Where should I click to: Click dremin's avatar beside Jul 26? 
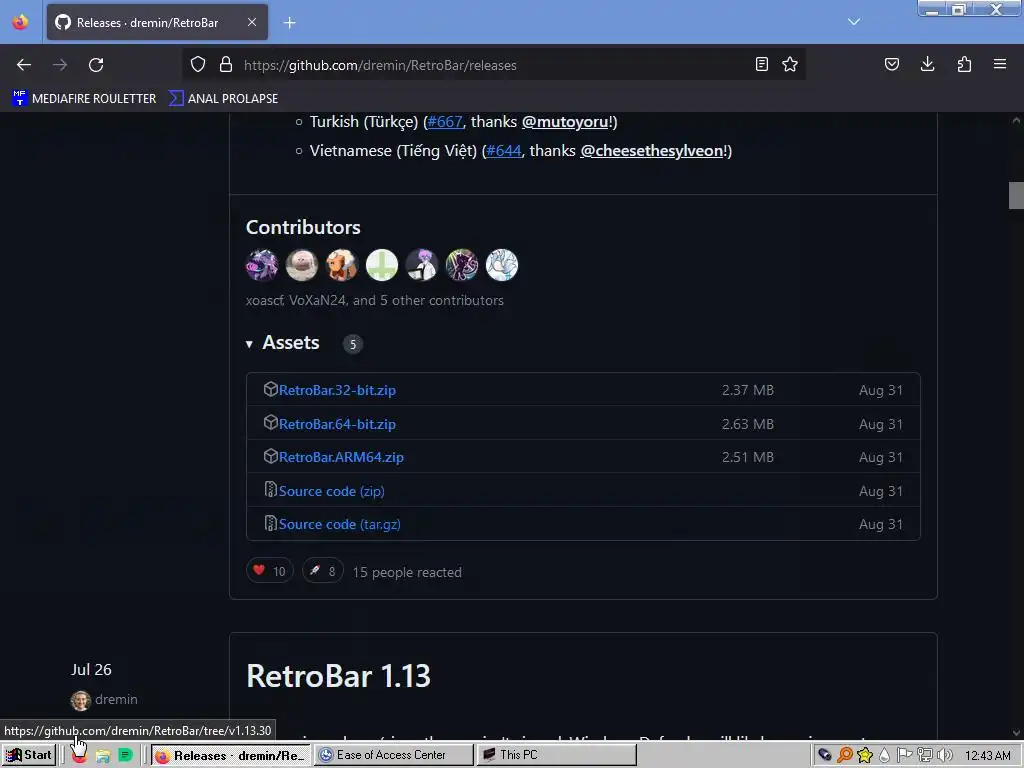(x=80, y=700)
